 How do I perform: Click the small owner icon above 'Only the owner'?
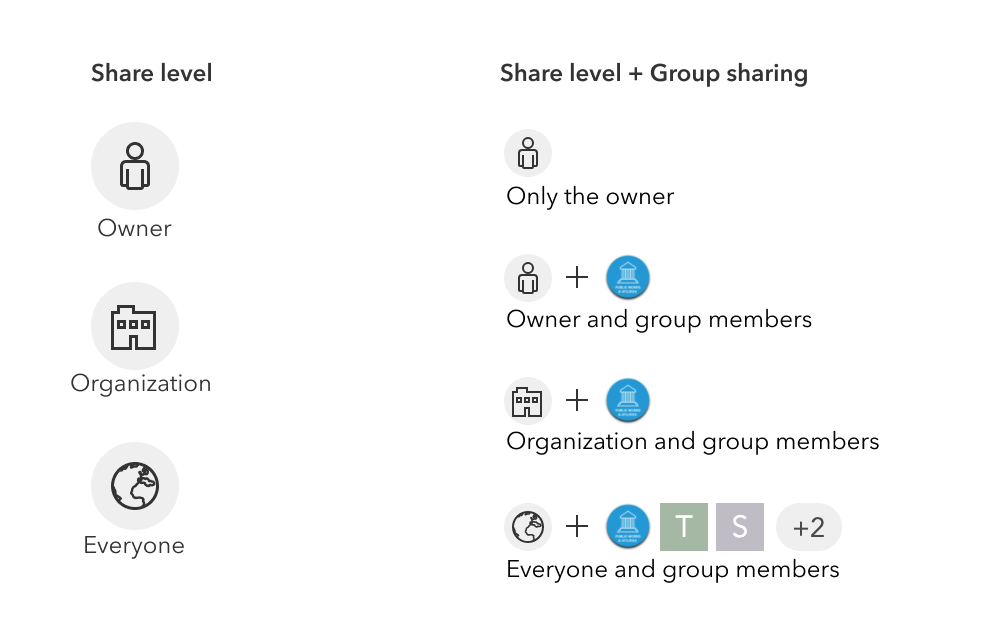[528, 154]
